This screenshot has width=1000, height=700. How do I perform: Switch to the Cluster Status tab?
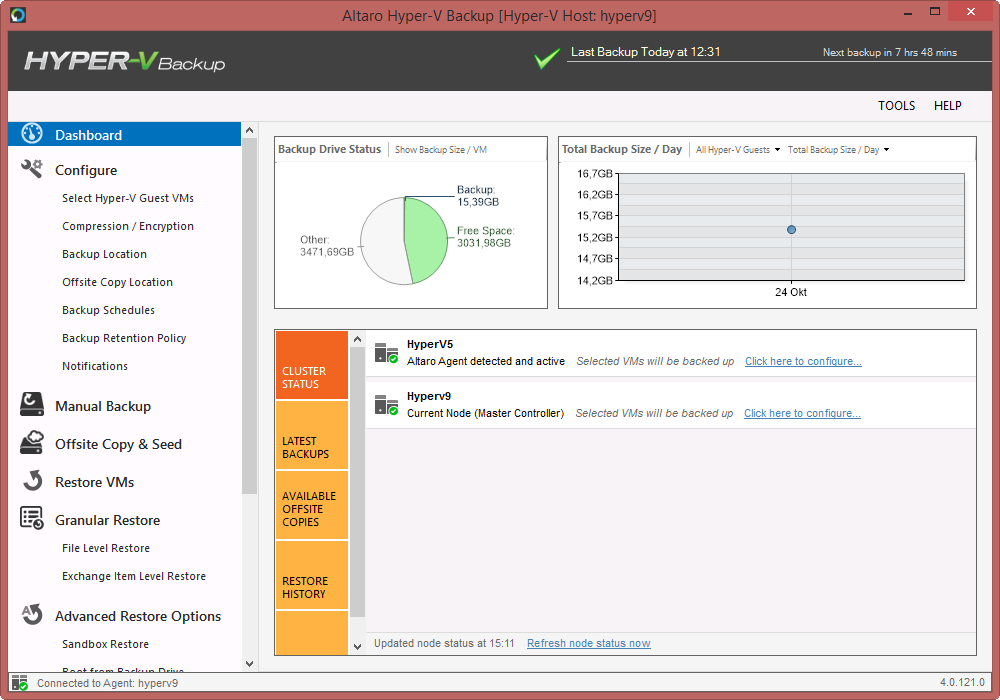point(312,365)
